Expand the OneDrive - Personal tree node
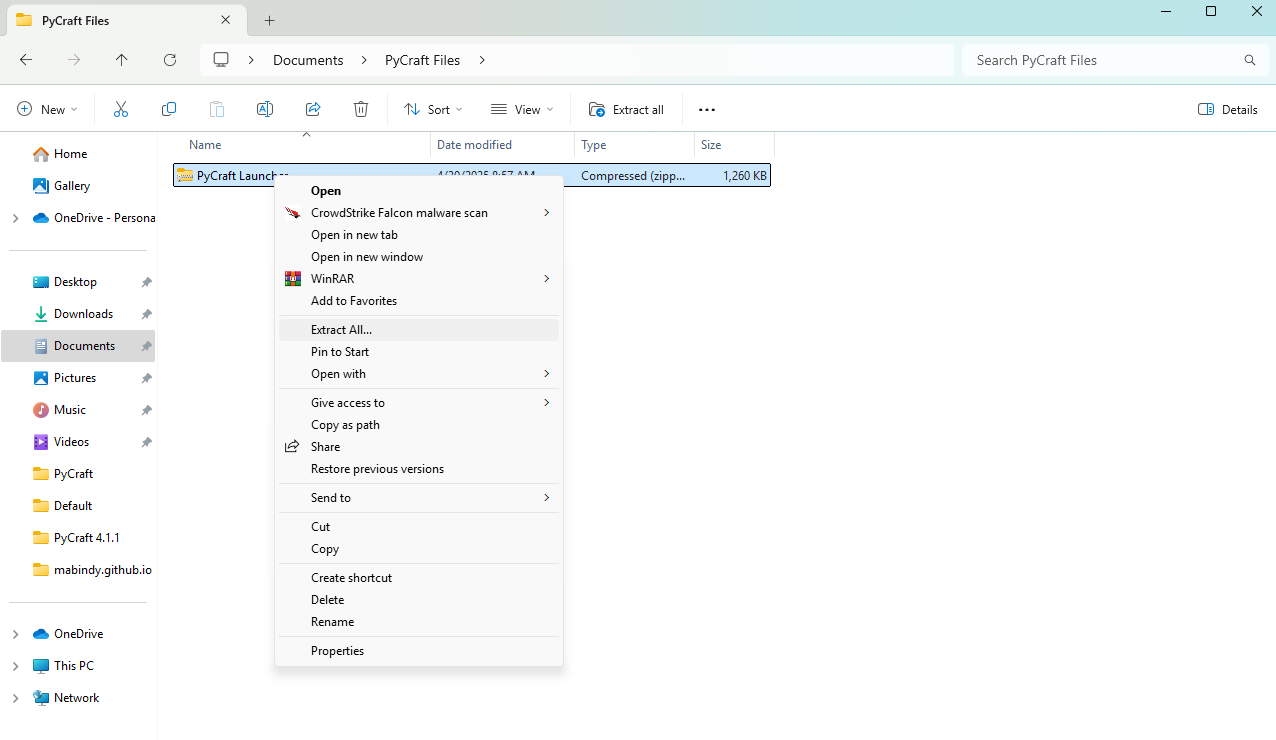1276x740 pixels. tap(15, 218)
